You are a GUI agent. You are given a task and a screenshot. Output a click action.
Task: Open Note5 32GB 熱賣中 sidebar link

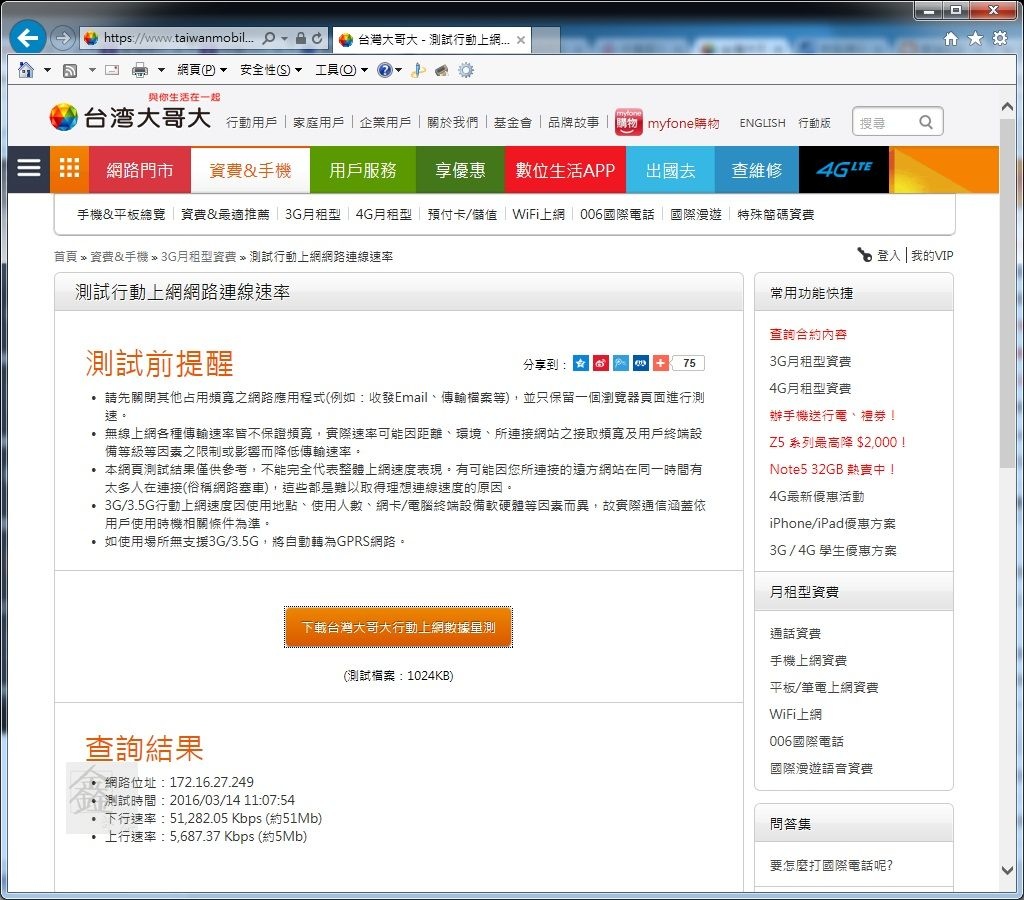[833, 469]
